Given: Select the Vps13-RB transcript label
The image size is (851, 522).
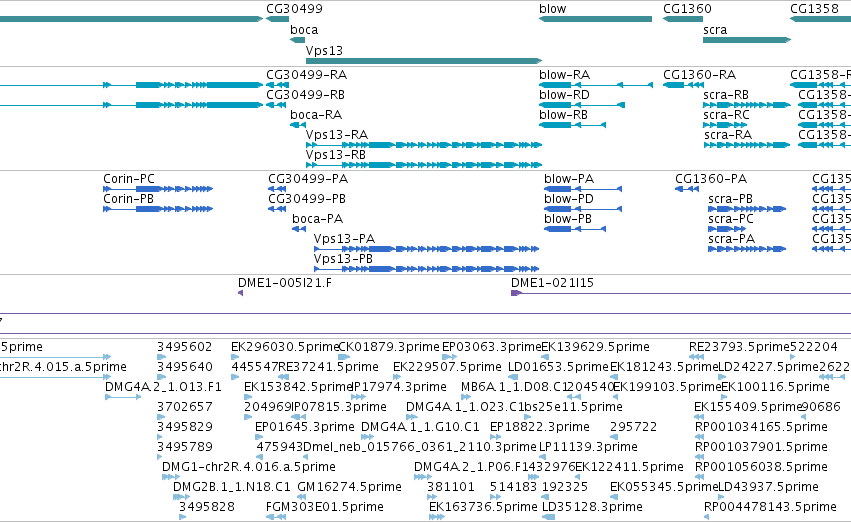Looking at the screenshot, I should 335,155.
